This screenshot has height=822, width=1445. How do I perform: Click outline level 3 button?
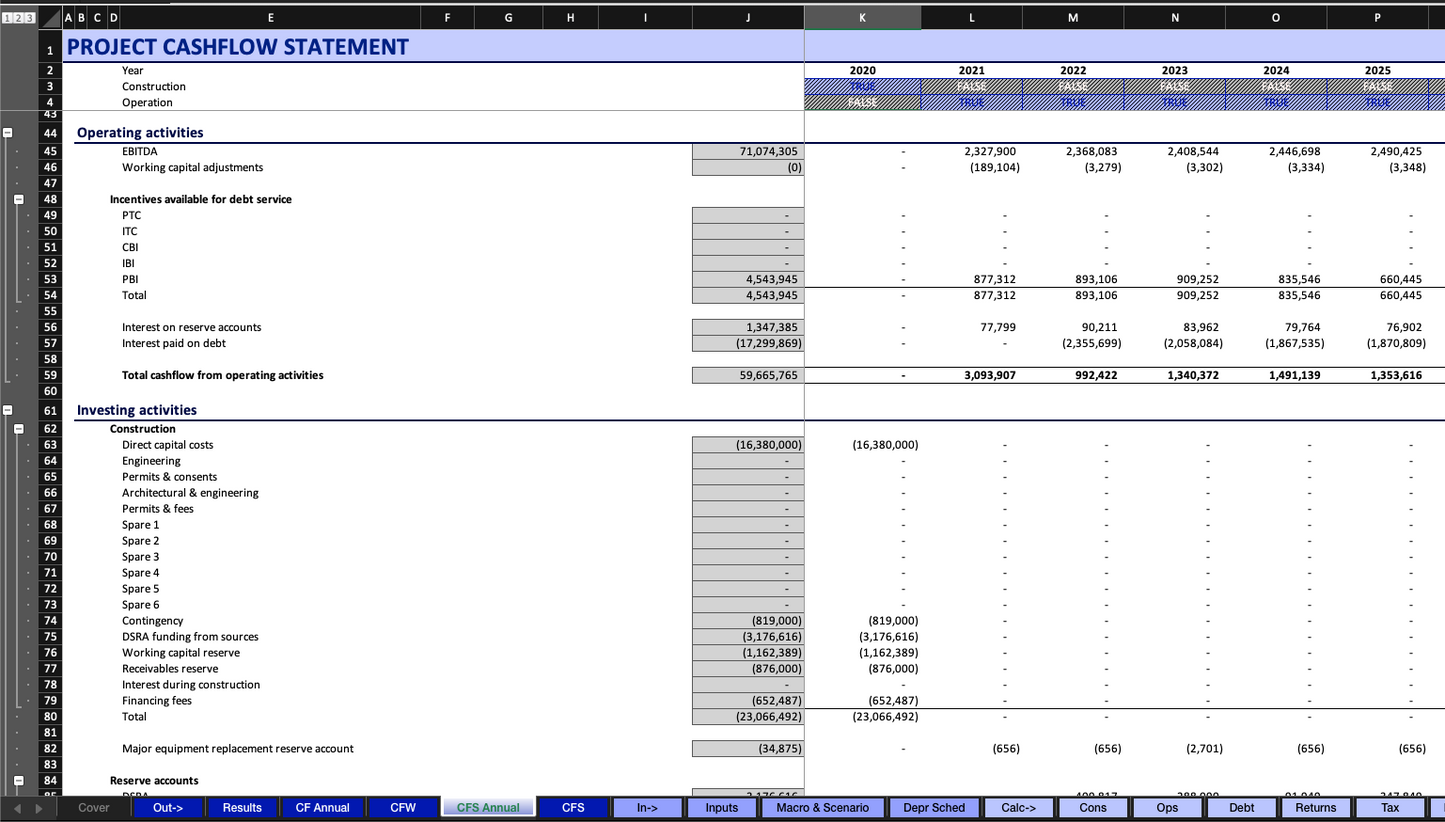[x=30, y=18]
